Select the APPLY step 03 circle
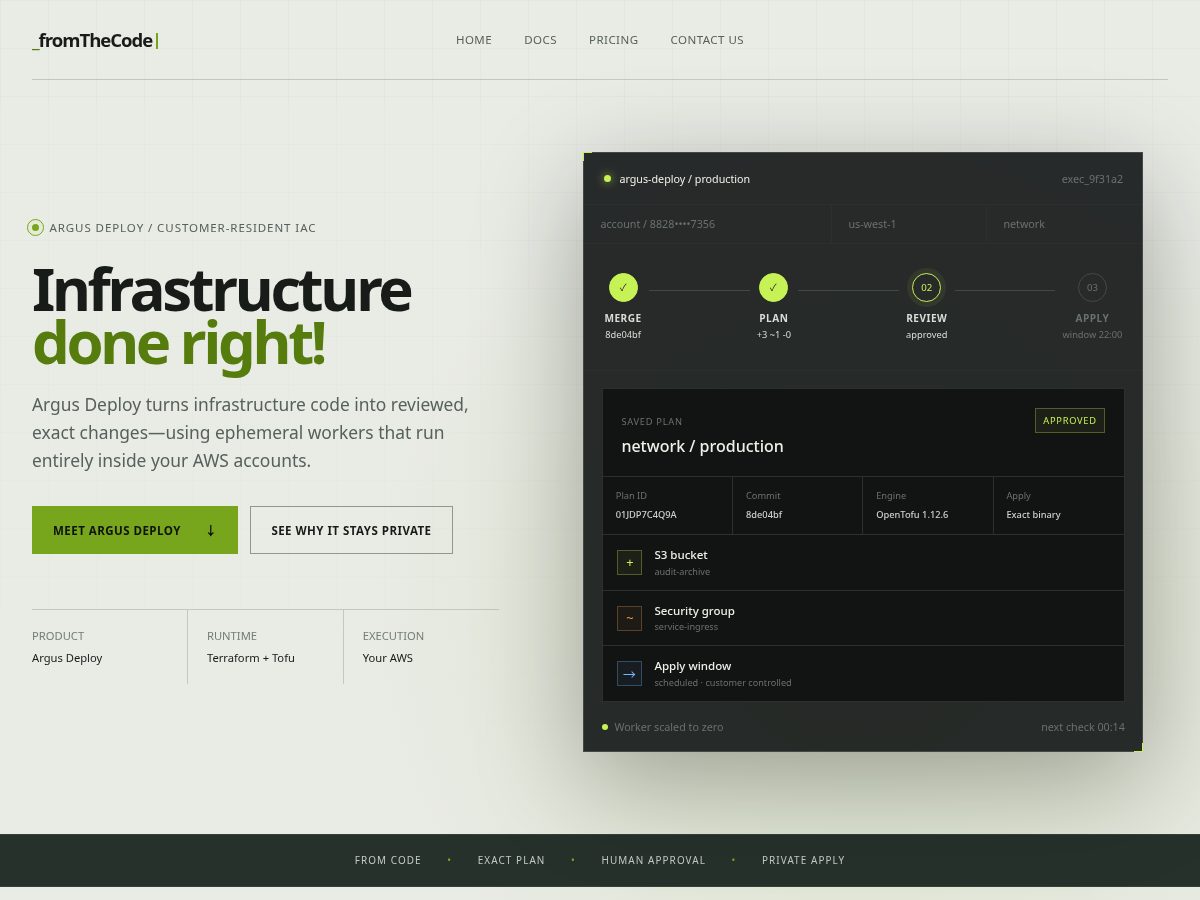The image size is (1200, 900). (x=1092, y=288)
